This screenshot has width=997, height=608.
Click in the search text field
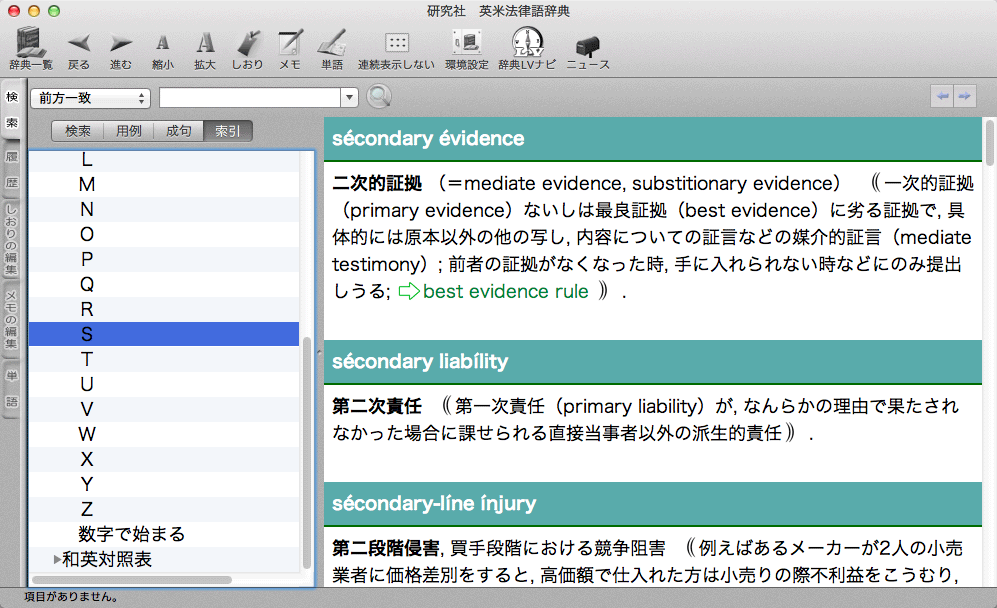(250, 97)
